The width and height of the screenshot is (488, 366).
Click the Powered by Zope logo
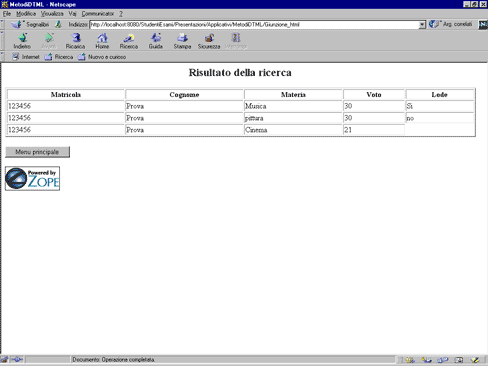tap(32, 178)
